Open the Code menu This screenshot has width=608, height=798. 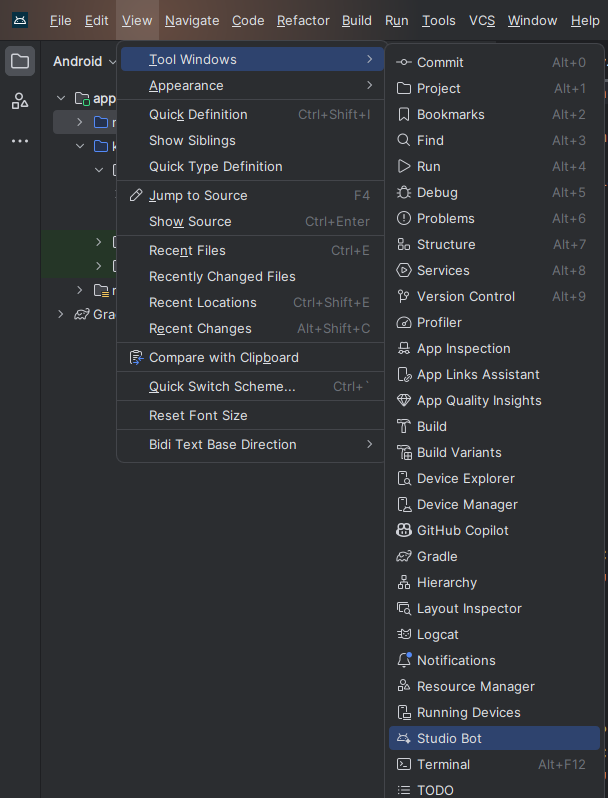(x=248, y=21)
